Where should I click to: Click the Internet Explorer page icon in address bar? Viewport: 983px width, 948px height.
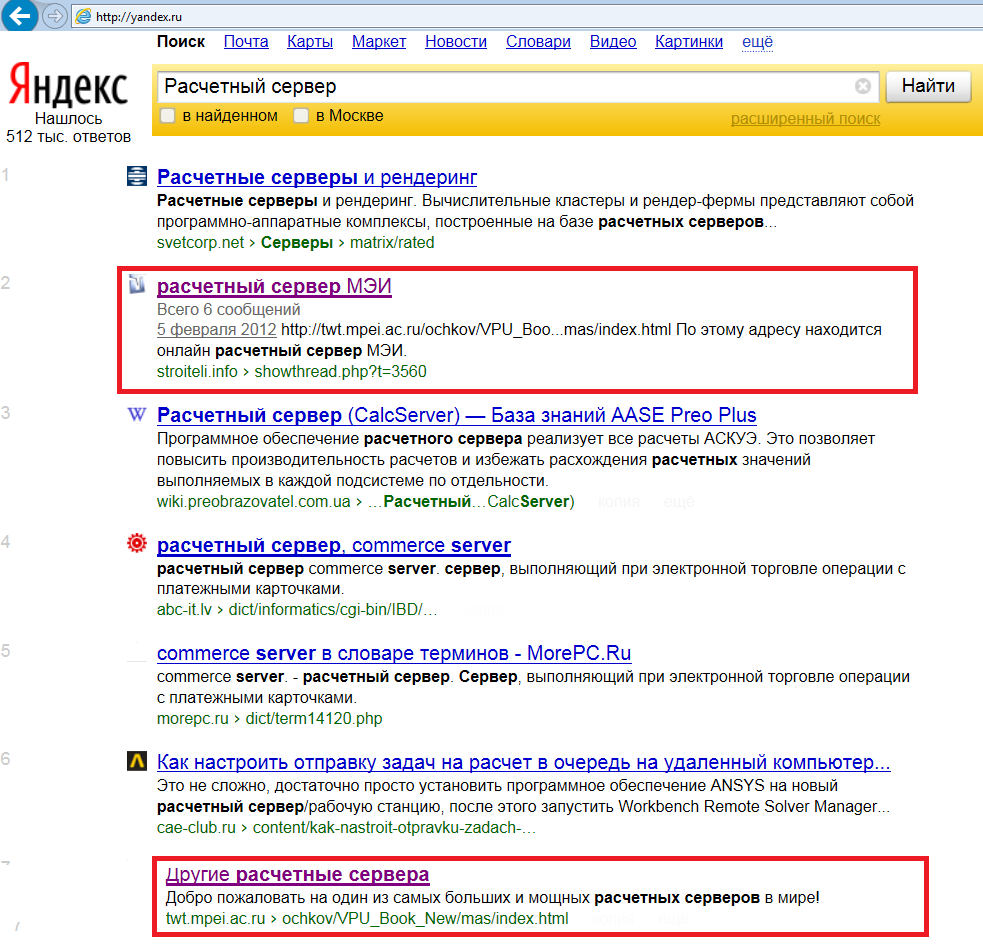pyautogui.click(x=83, y=17)
